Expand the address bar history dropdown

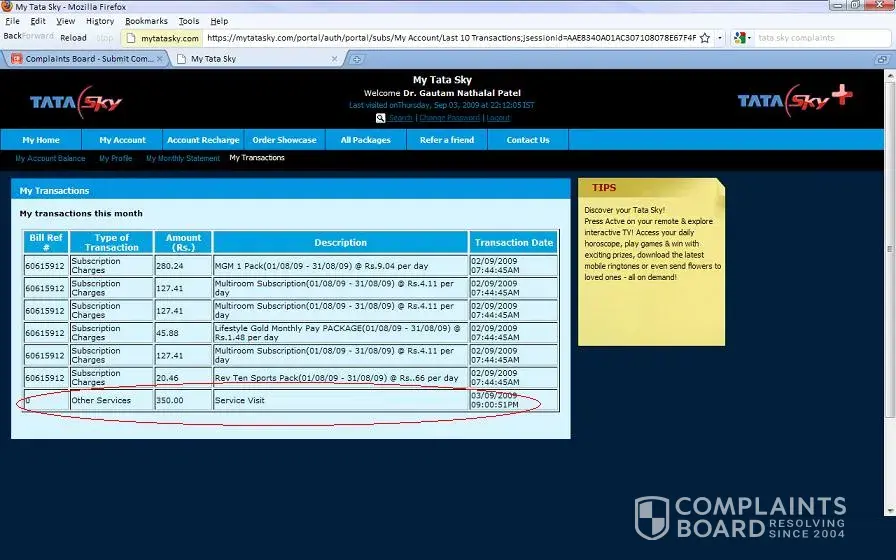point(719,38)
